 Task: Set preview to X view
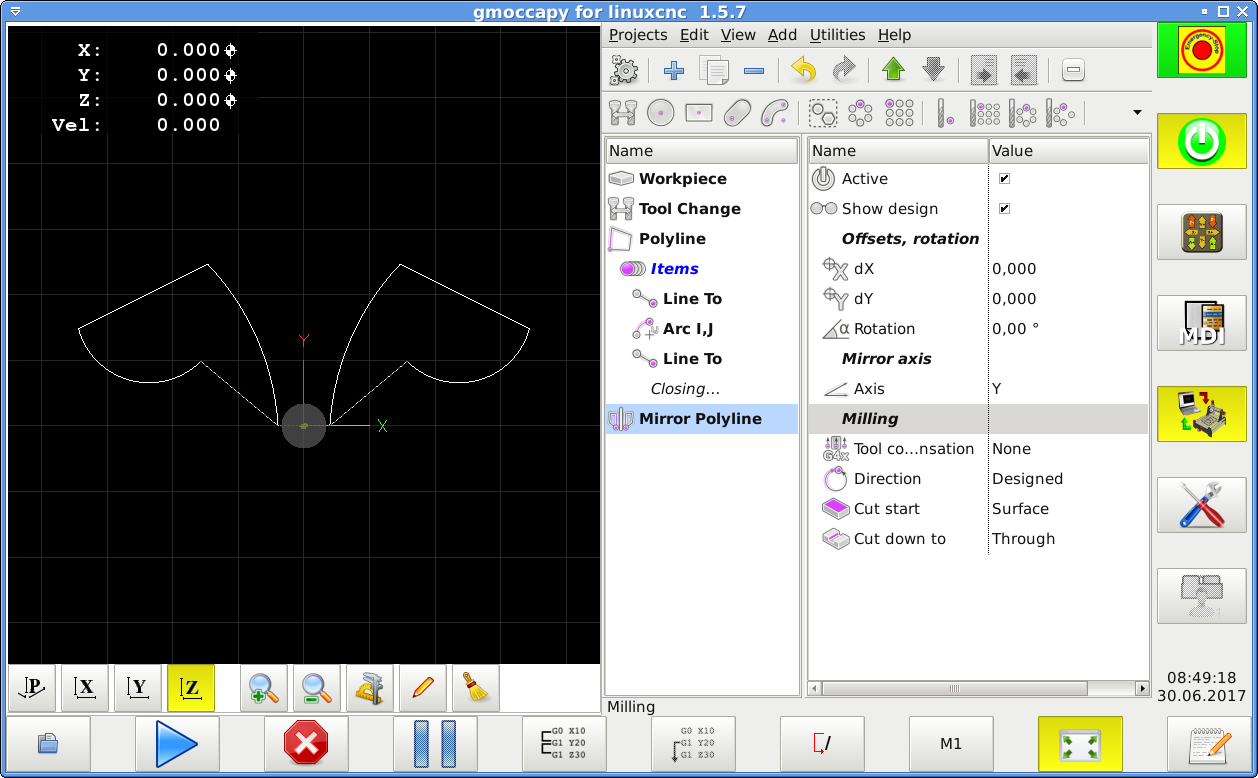[85, 688]
